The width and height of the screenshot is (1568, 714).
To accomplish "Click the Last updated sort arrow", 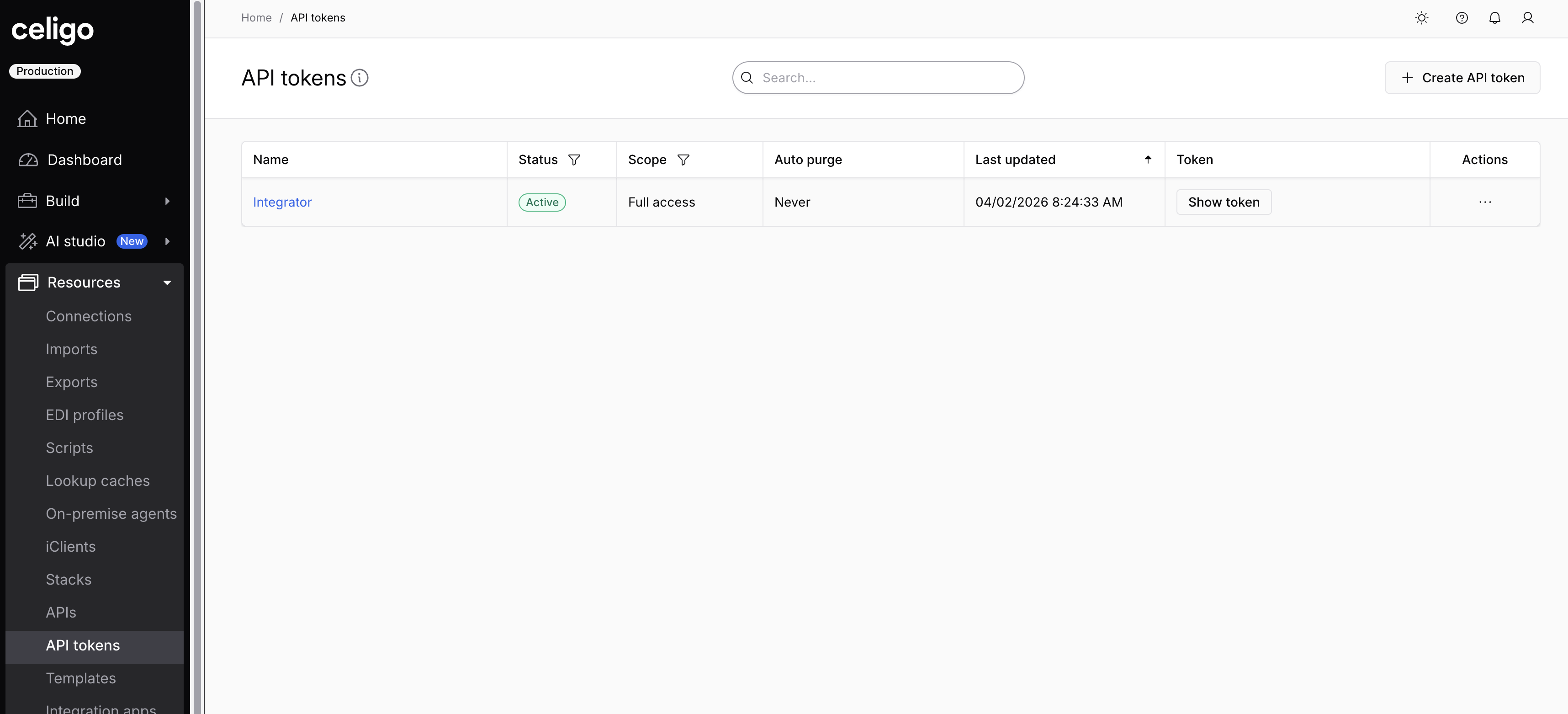I will click(x=1148, y=159).
